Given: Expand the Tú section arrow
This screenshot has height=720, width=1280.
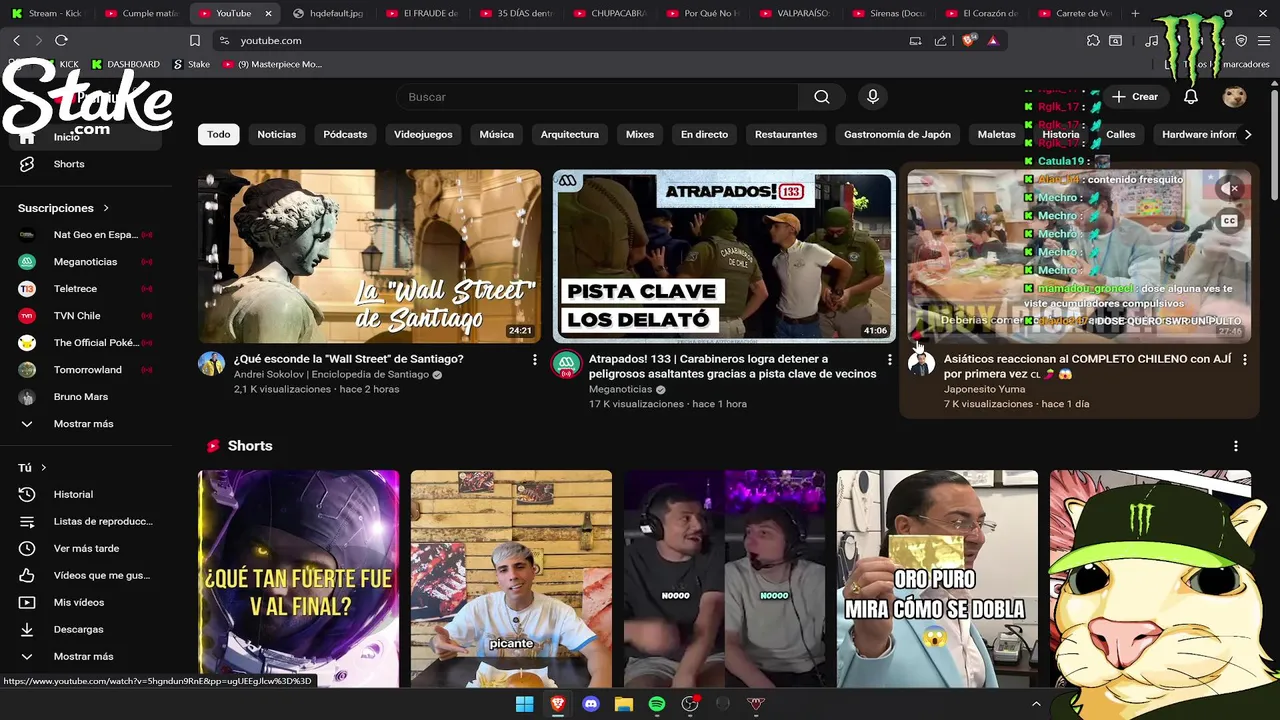Looking at the screenshot, I should tap(43, 468).
